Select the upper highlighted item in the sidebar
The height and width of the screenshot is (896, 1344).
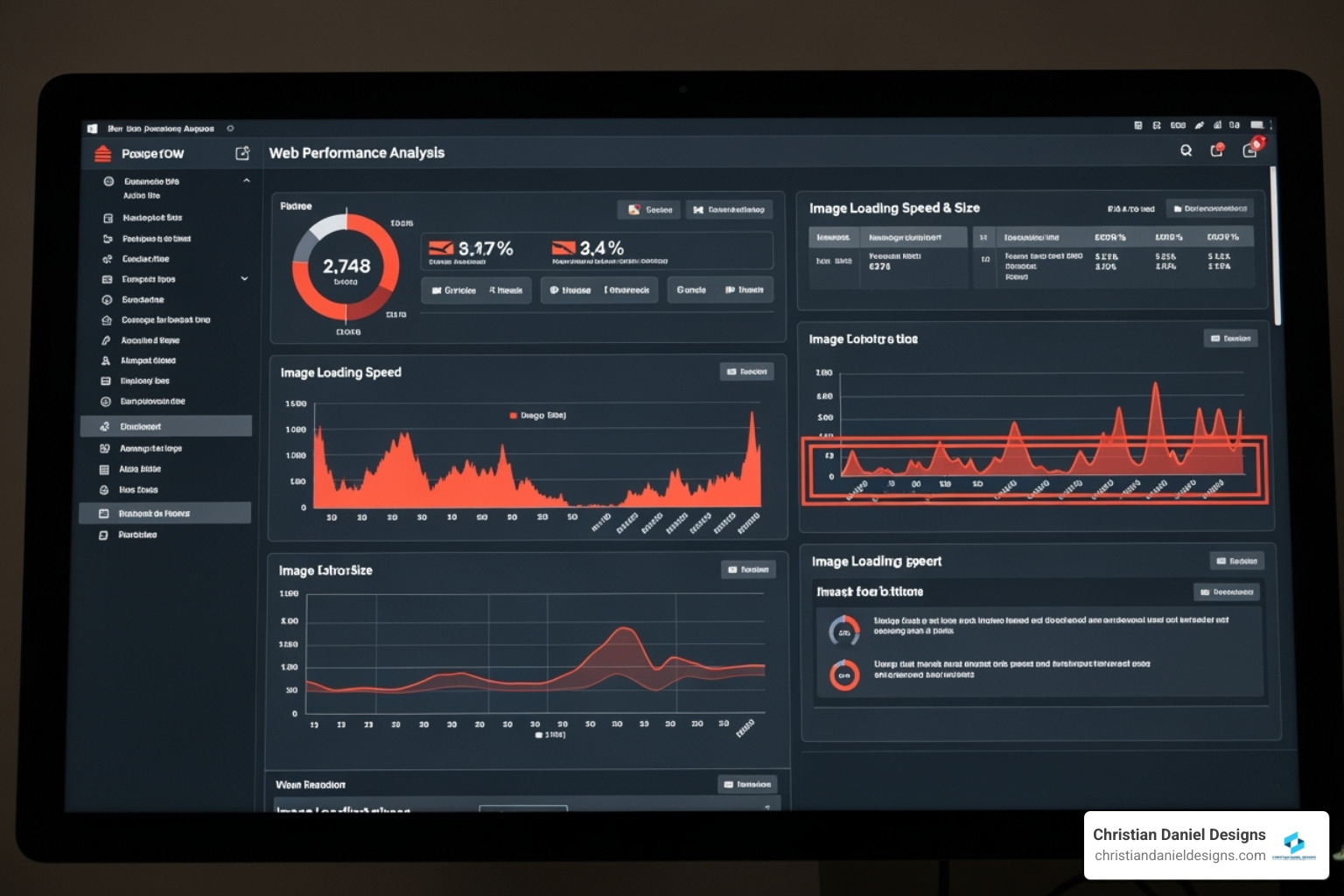tap(165, 426)
